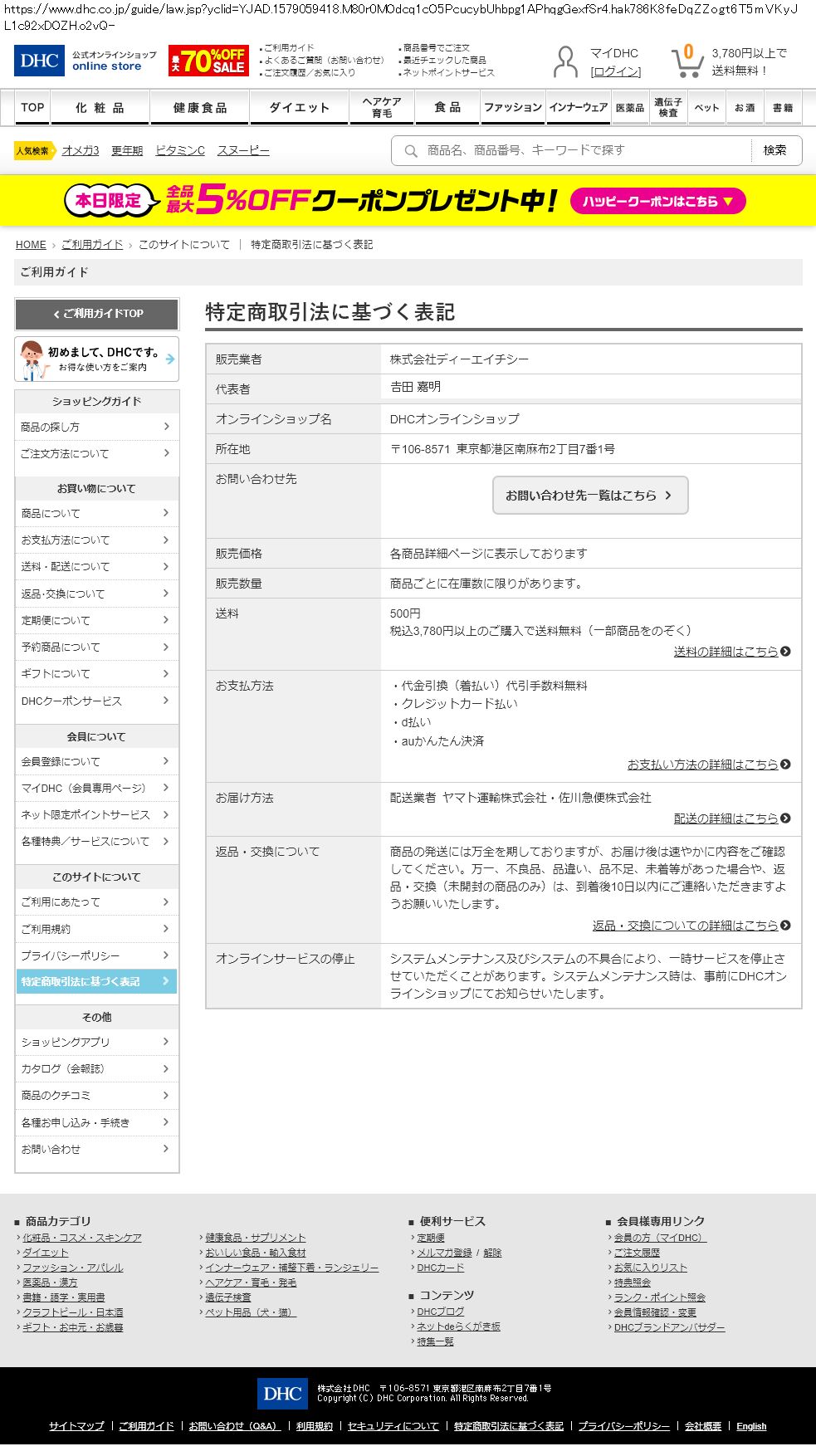This screenshot has width=816, height=1456.
Task: Follow the お支払い方法の詳細はこちら link
Action: pos(702,765)
